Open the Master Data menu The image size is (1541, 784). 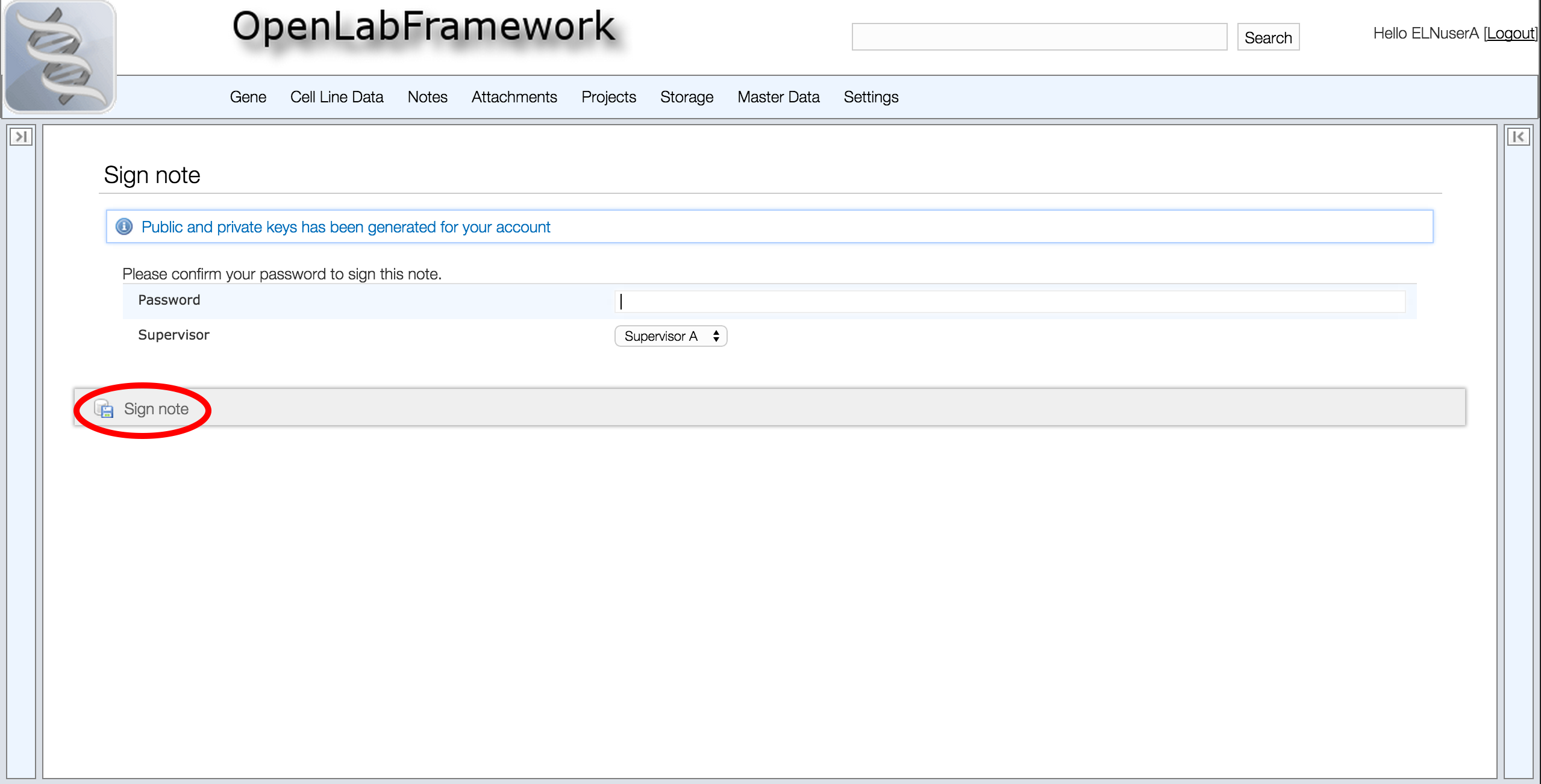tap(778, 97)
